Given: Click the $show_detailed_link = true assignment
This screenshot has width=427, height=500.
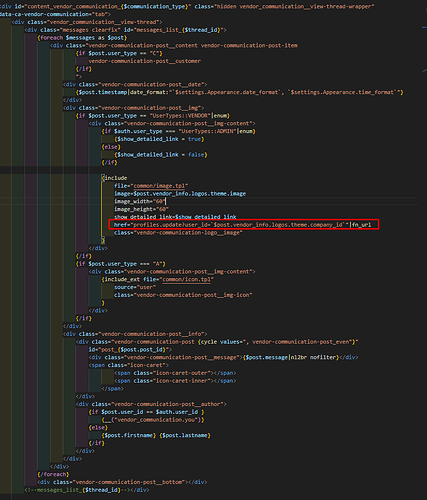Looking at the screenshot, I should pyautogui.click(x=159, y=139).
